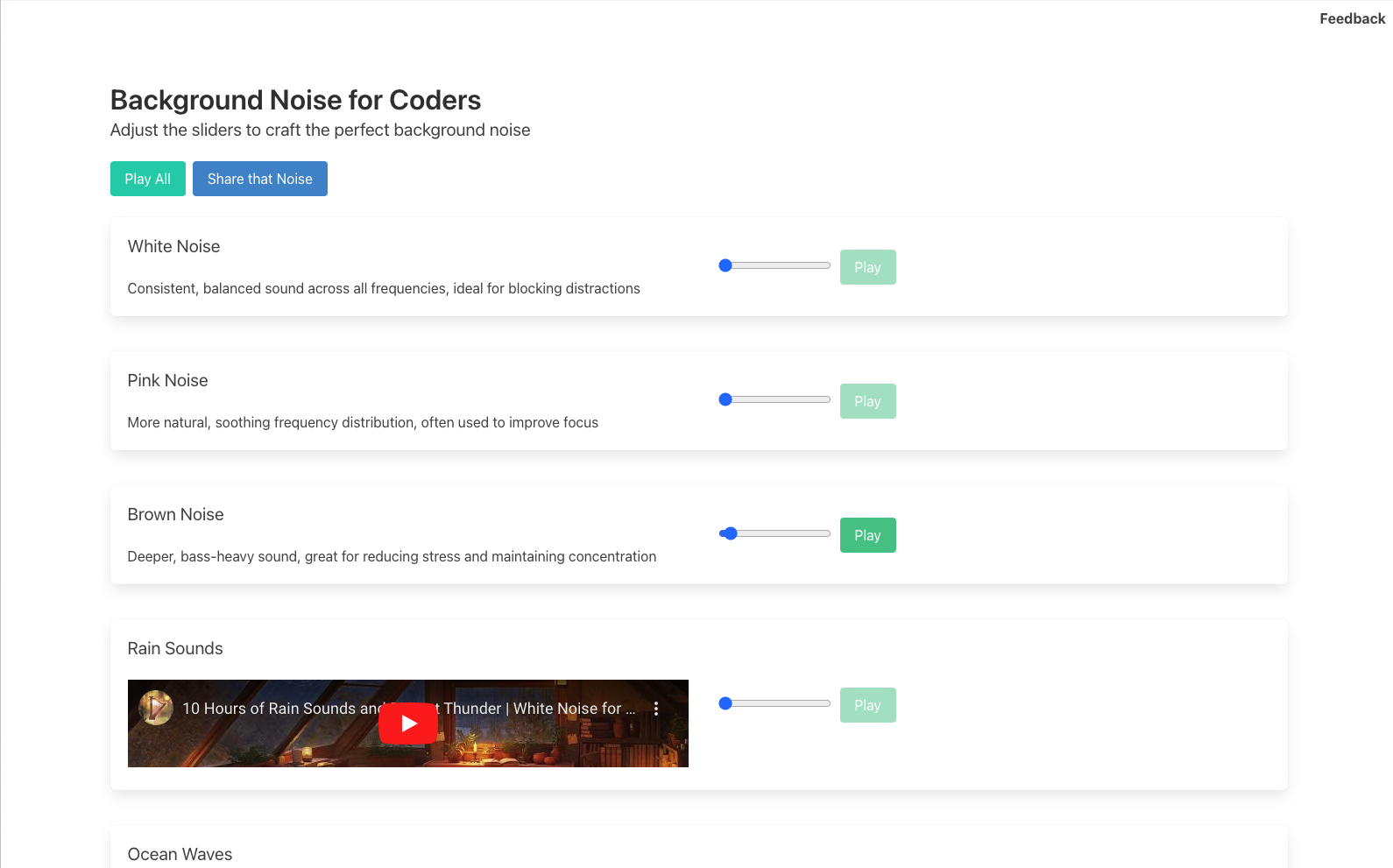Screen dimensions: 1393x868
Task: Click the Rain Sounds title
Action: 175,648
